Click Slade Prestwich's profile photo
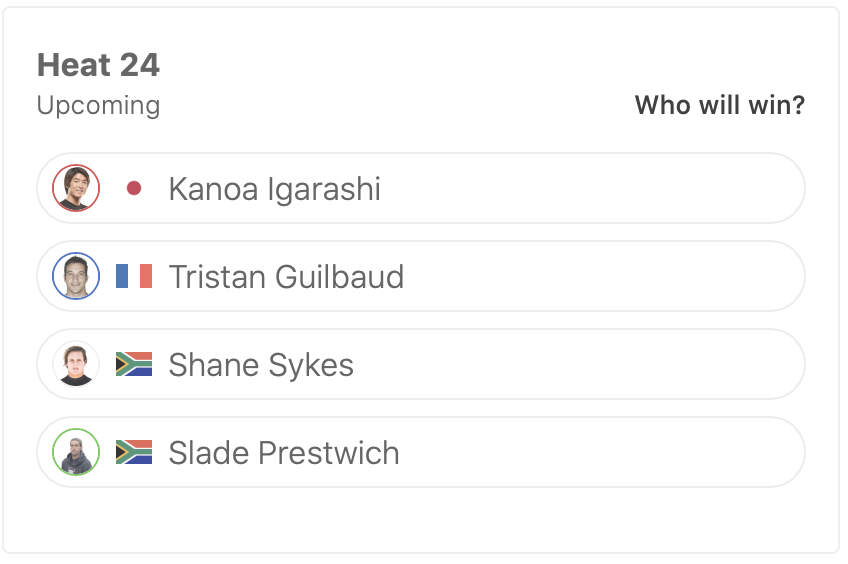Image resolution: width=848 pixels, height=564 pixels. tap(76, 452)
